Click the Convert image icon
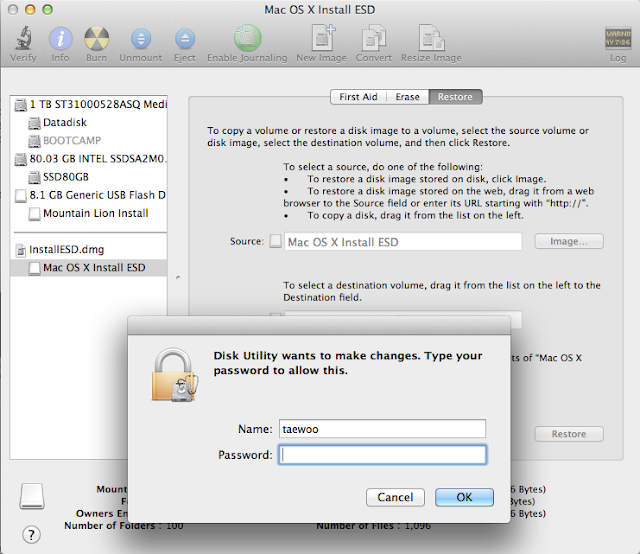This screenshot has width=640, height=554. pos(374,38)
